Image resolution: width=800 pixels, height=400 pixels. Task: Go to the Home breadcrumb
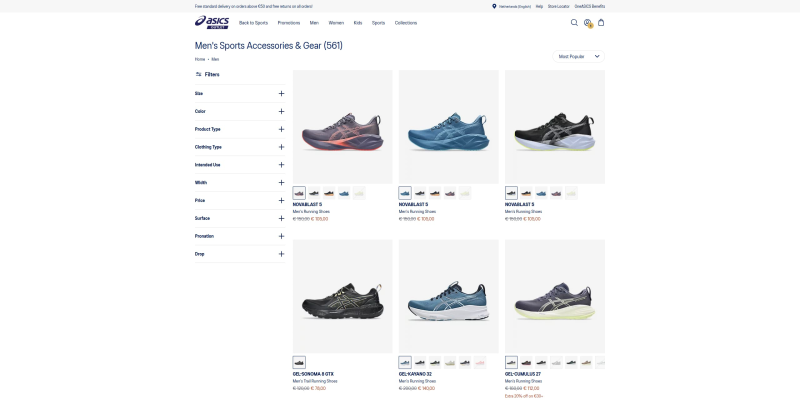[200, 59]
